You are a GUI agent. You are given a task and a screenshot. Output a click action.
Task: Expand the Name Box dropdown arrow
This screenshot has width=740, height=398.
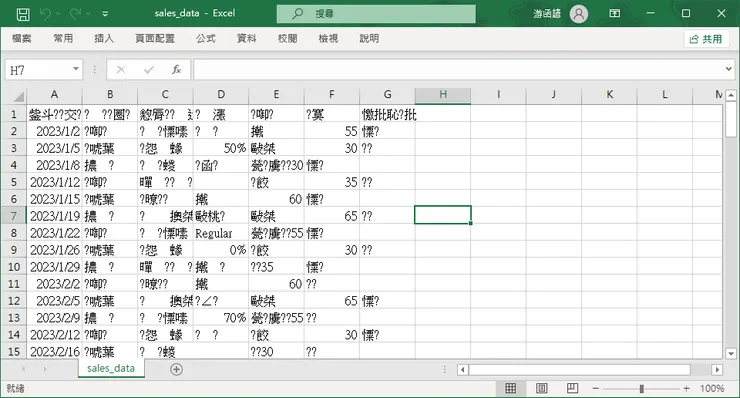tap(76, 70)
